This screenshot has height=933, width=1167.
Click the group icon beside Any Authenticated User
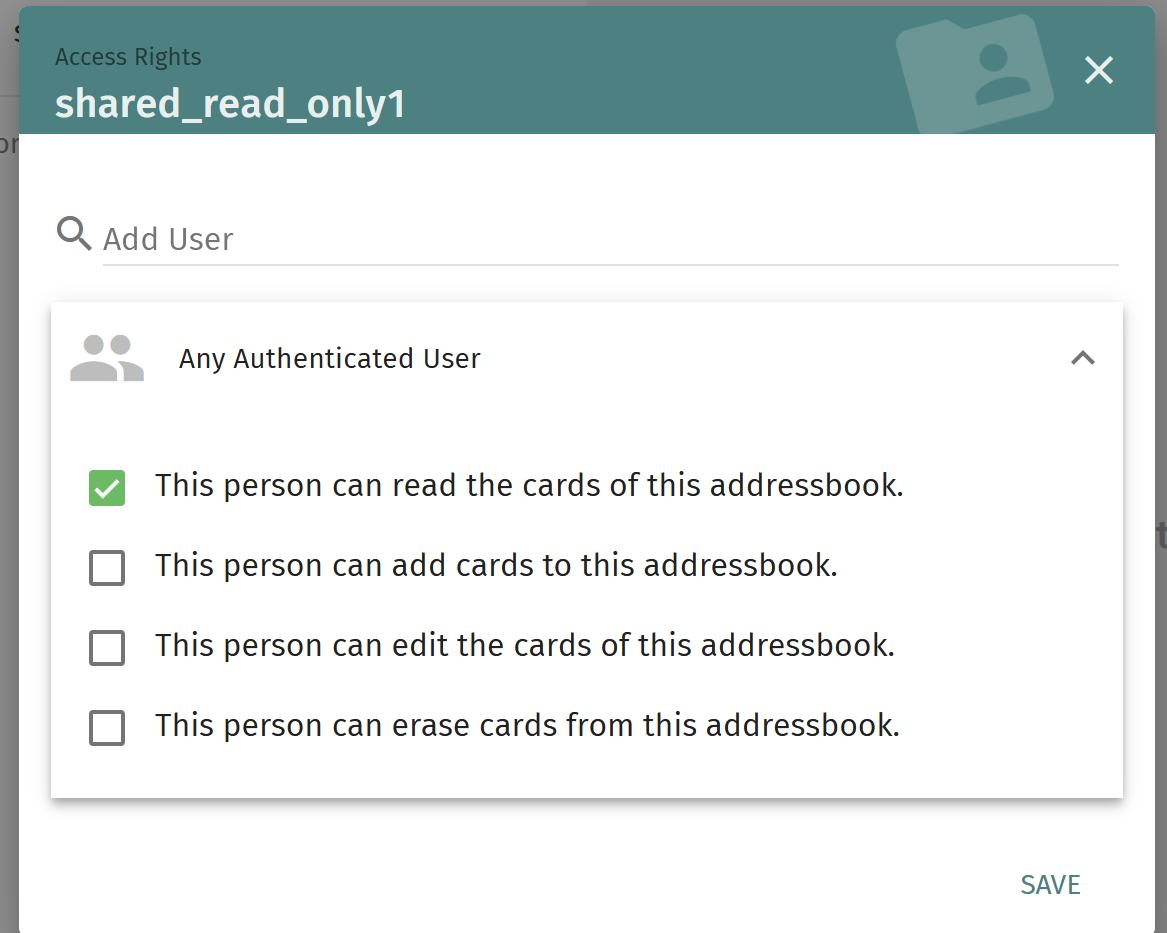[107, 358]
